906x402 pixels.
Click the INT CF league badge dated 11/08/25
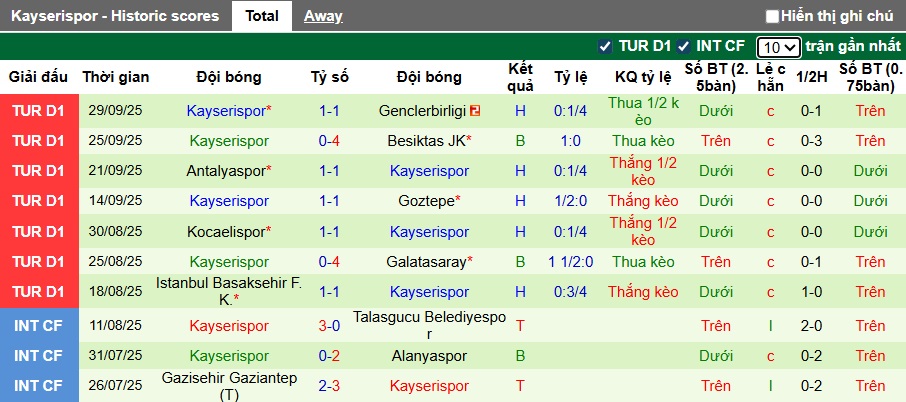point(39,325)
